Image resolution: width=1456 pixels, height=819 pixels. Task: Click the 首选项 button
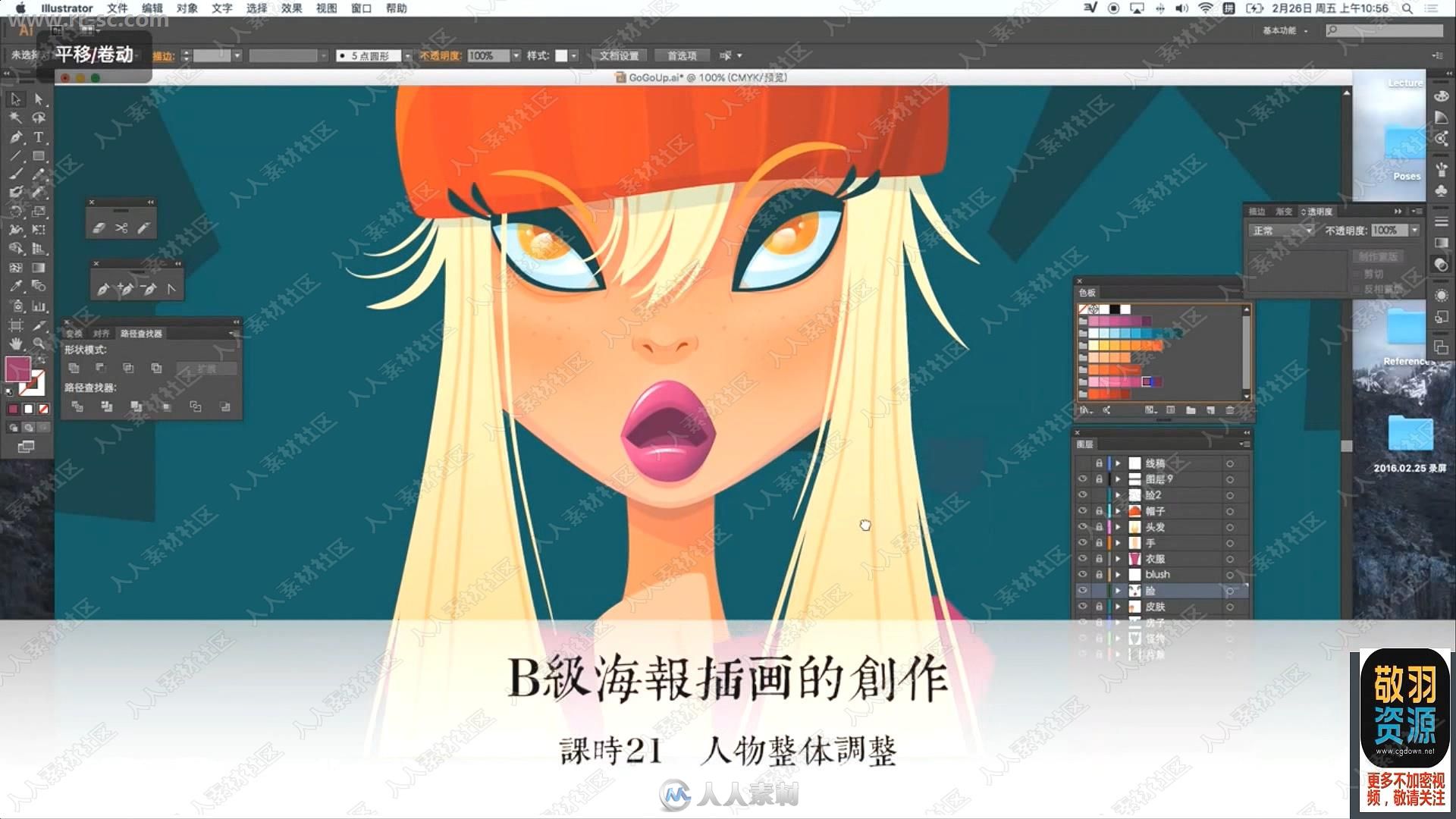682,56
